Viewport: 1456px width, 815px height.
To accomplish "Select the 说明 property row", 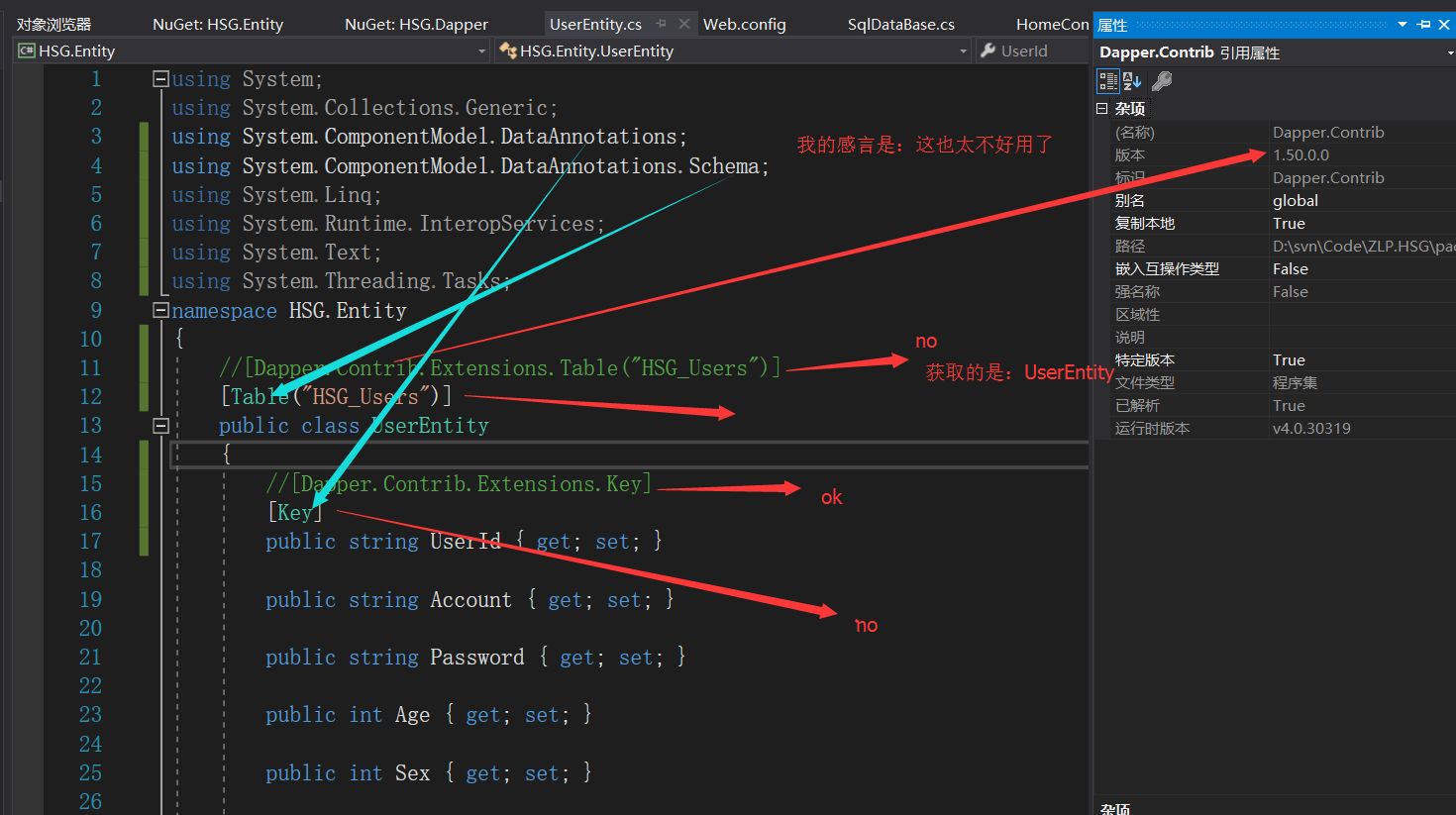I will [x=1275, y=337].
